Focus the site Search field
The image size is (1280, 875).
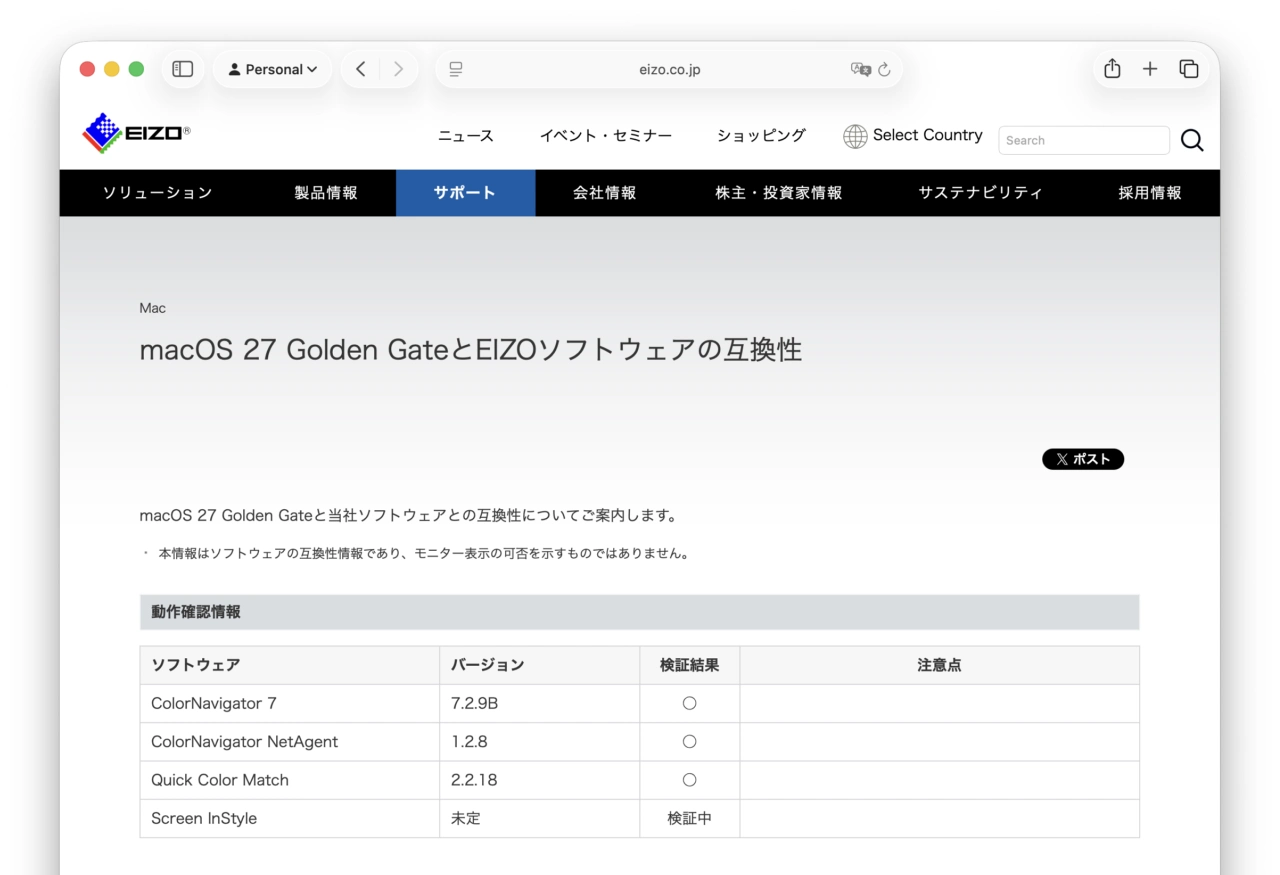[1084, 140]
